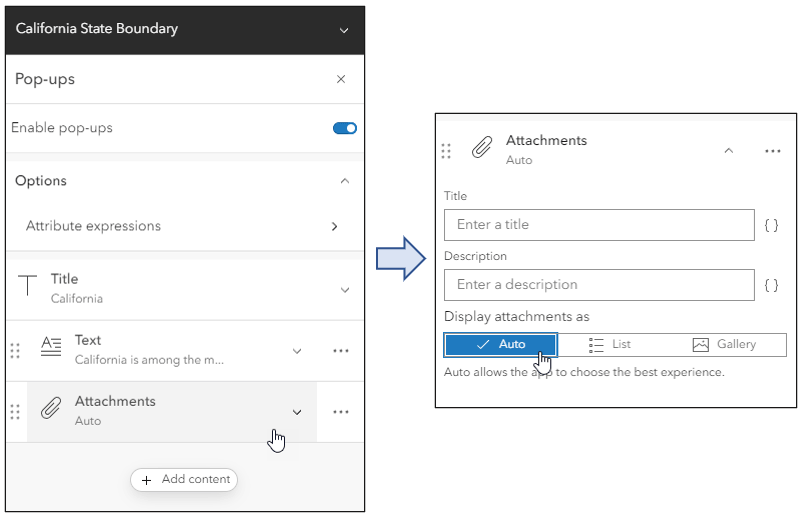Click the Text content icon
The image size is (799, 514).
(50, 350)
